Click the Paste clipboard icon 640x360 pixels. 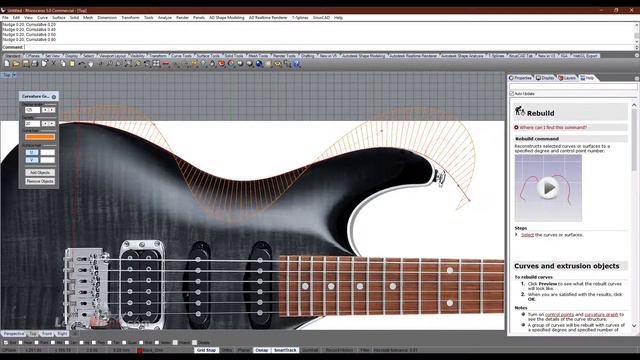(72, 64)
